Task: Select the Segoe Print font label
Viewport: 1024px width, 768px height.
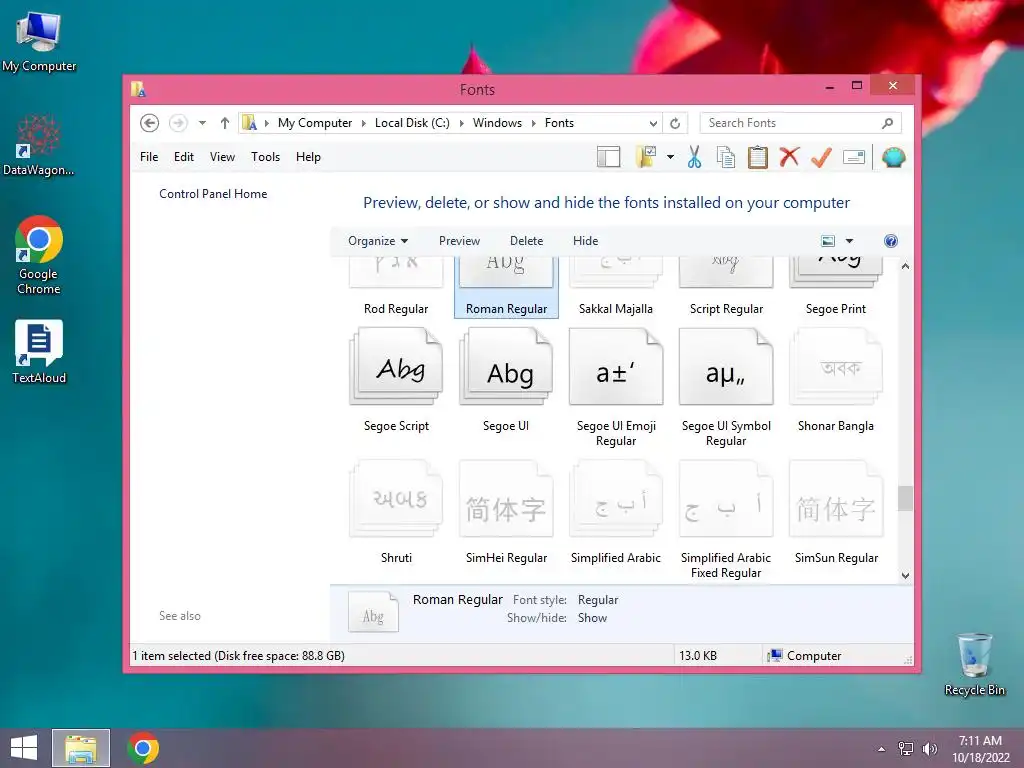Action: [x=836, y=309]
